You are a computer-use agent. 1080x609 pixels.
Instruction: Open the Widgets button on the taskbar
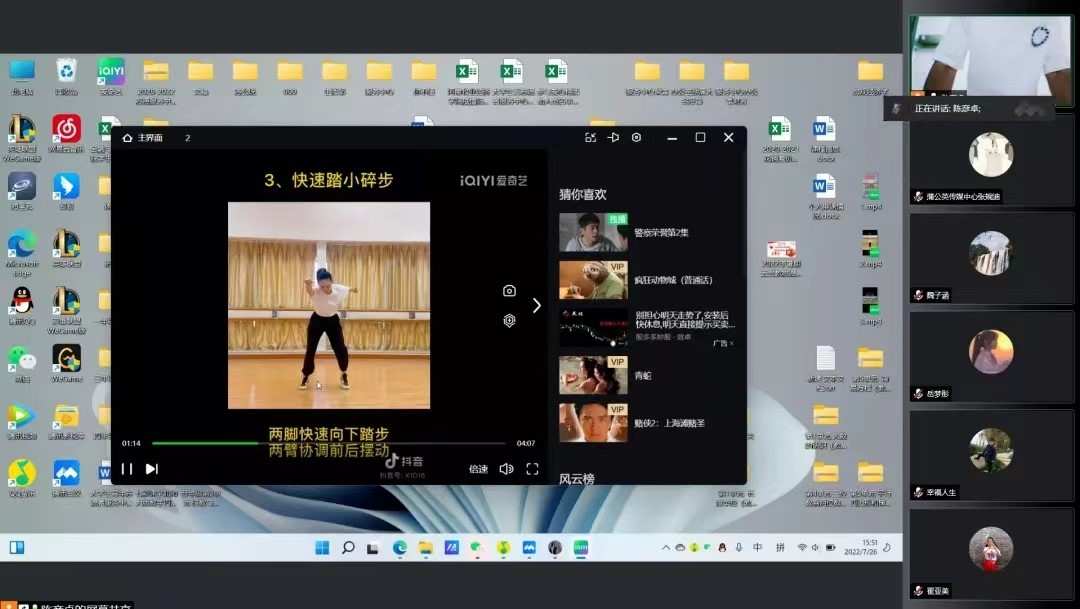17,548
